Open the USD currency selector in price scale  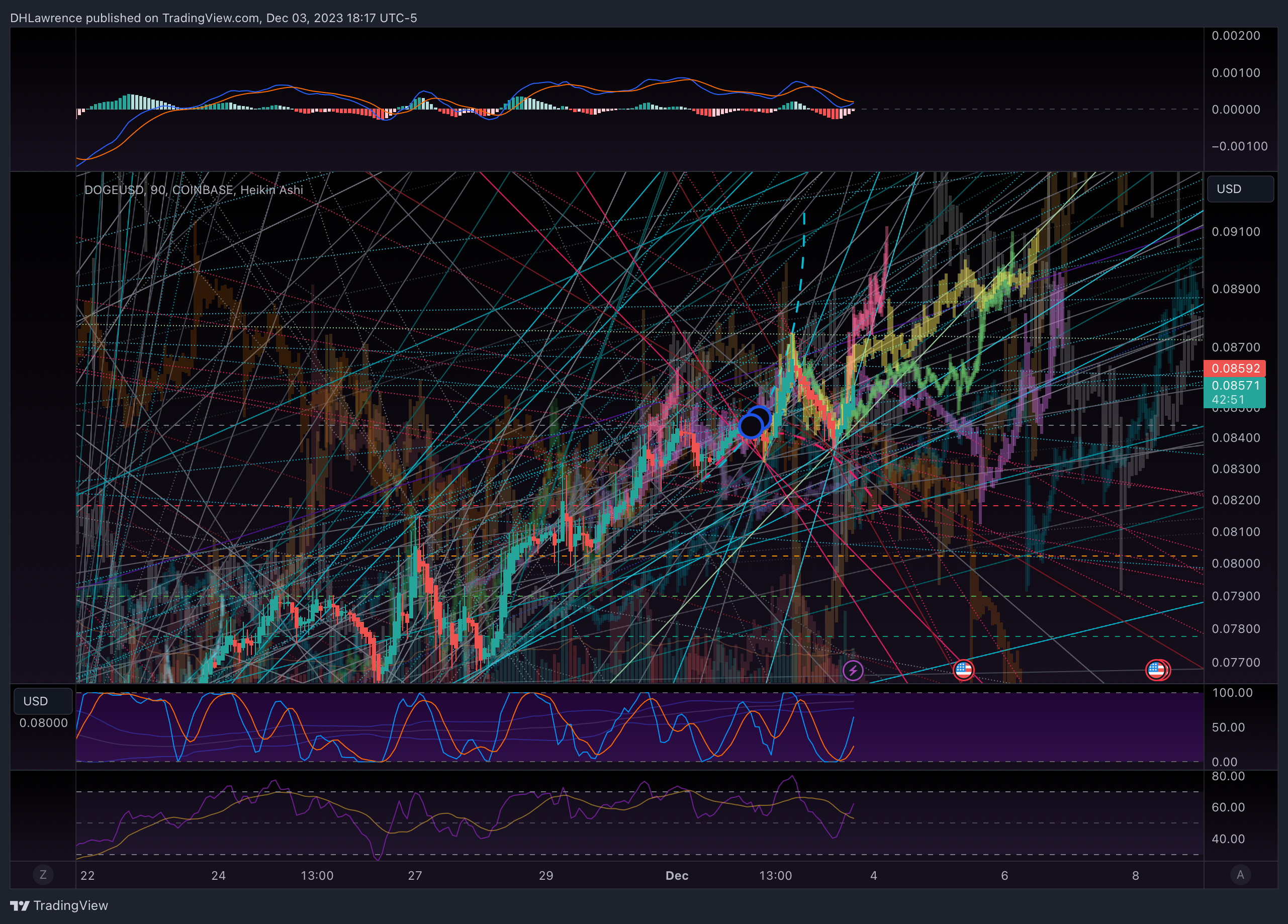click(x=1240, y=189)
